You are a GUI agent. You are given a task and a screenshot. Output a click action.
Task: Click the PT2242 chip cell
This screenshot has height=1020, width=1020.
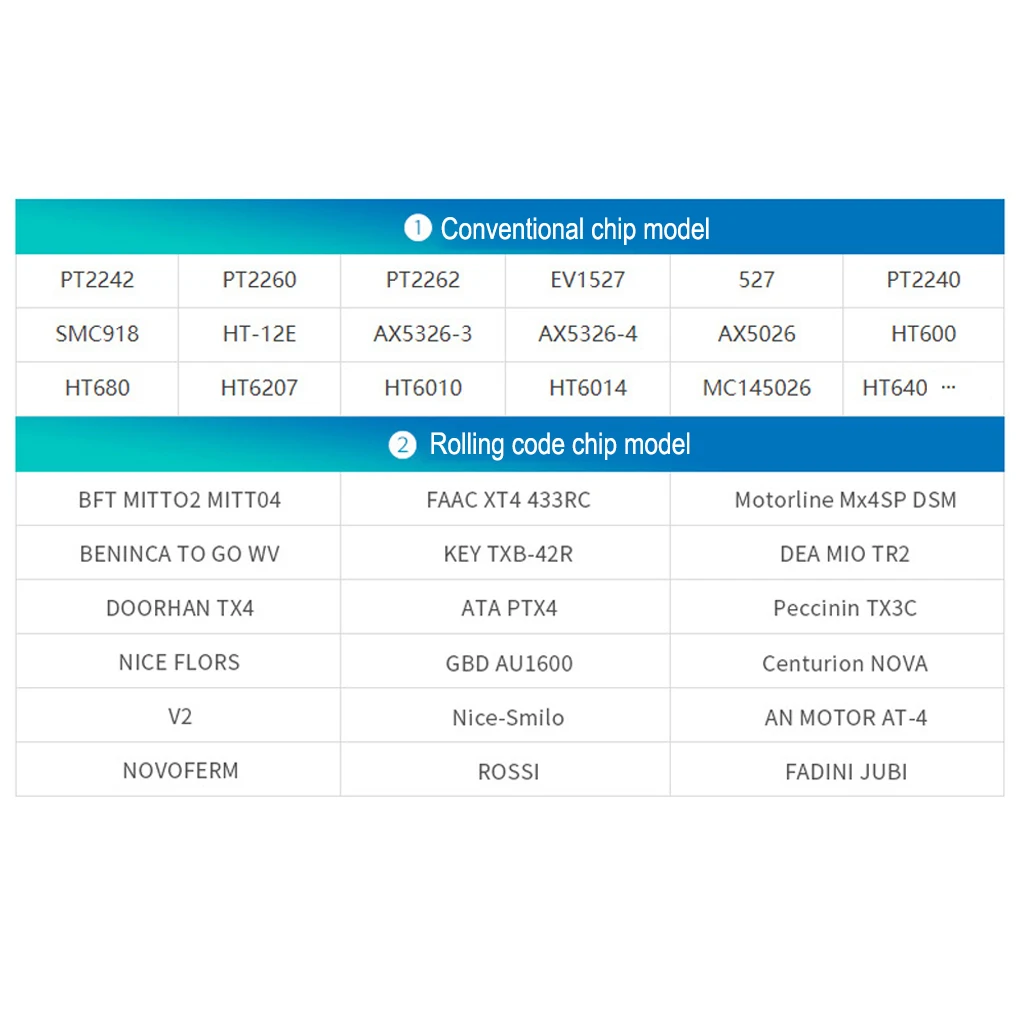tap(97, 280)
